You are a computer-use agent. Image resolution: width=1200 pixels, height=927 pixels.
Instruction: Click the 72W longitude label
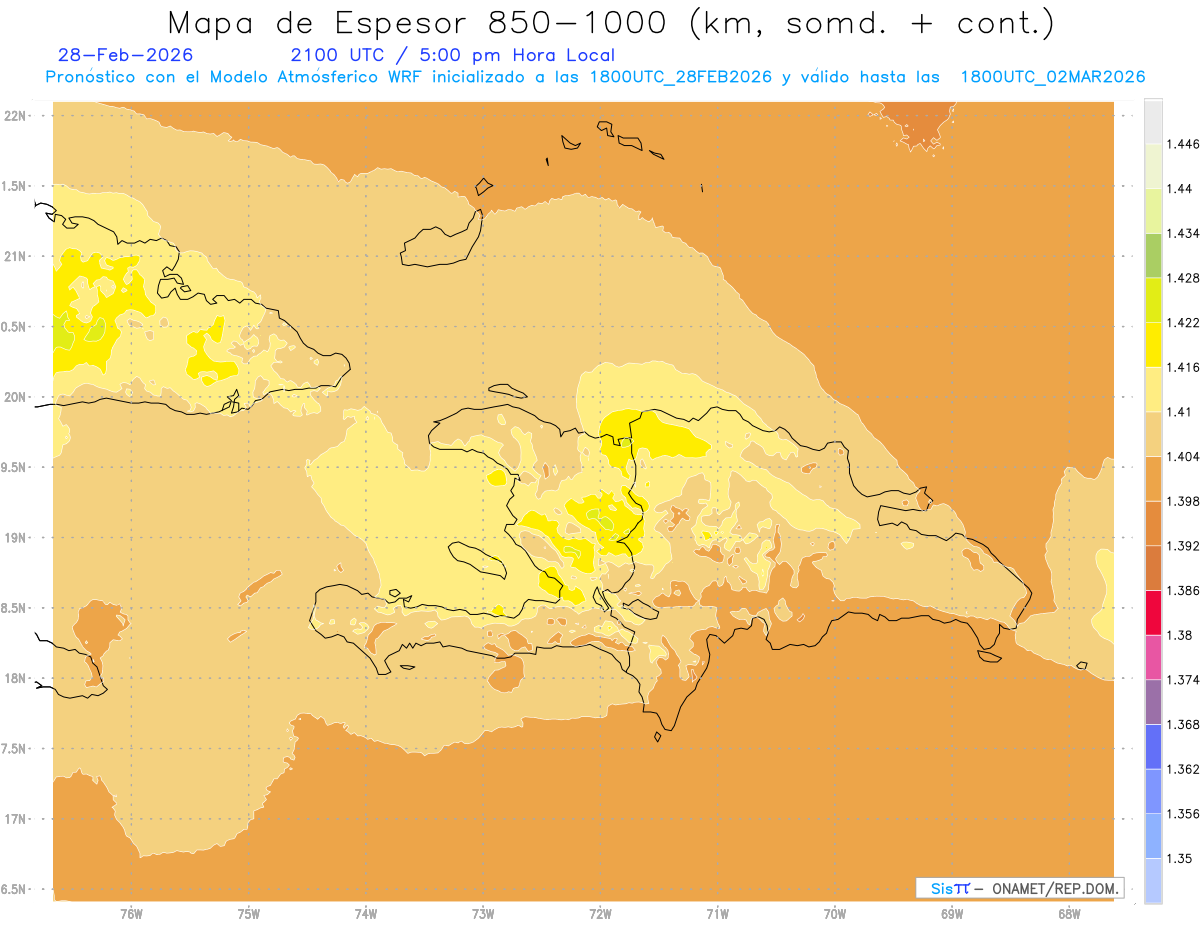coord(600,915)
